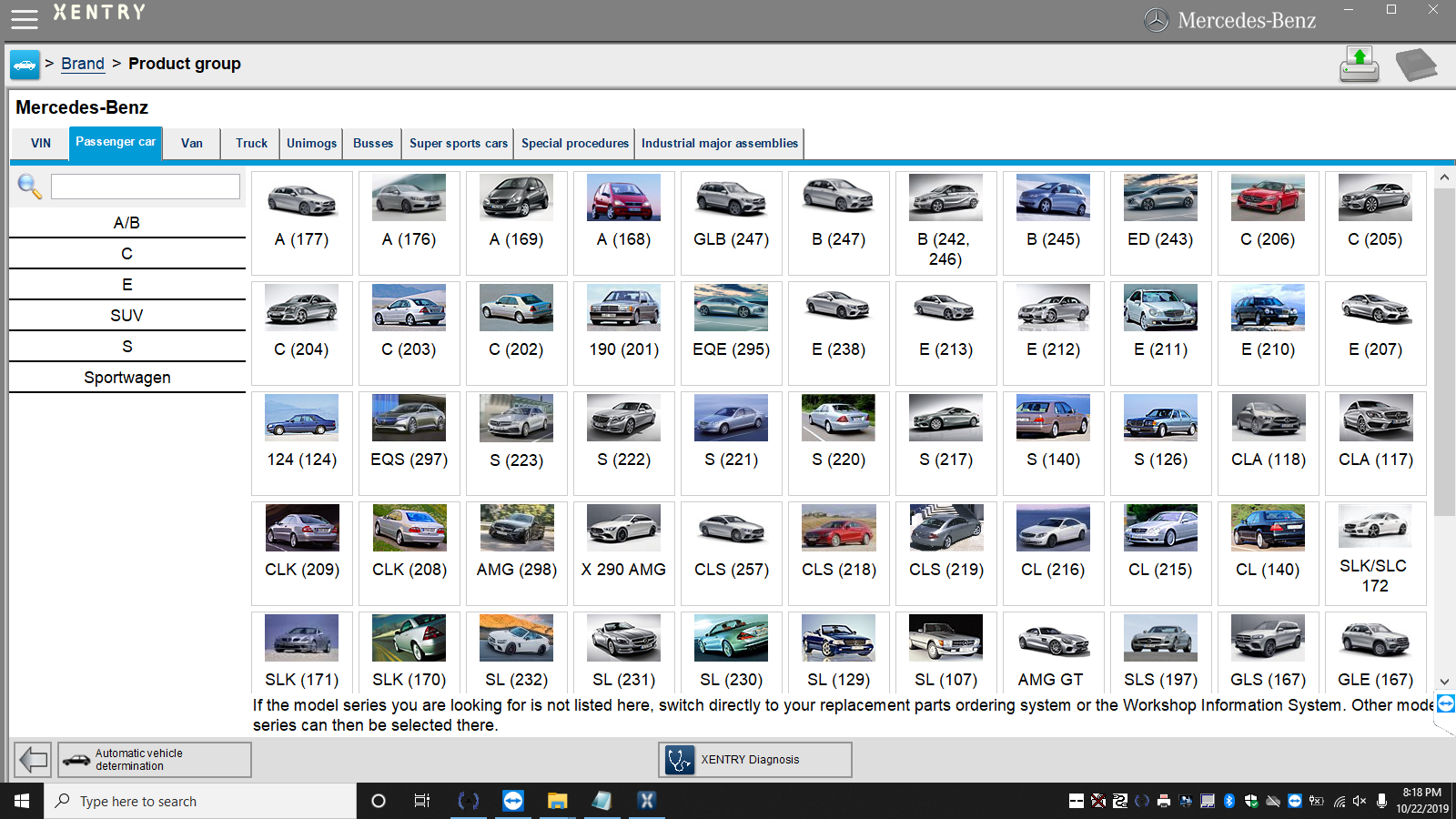The width and height of the screenshot is (1456, 819).
Task: Filter by the Sportwagen category
Action: 127,378
